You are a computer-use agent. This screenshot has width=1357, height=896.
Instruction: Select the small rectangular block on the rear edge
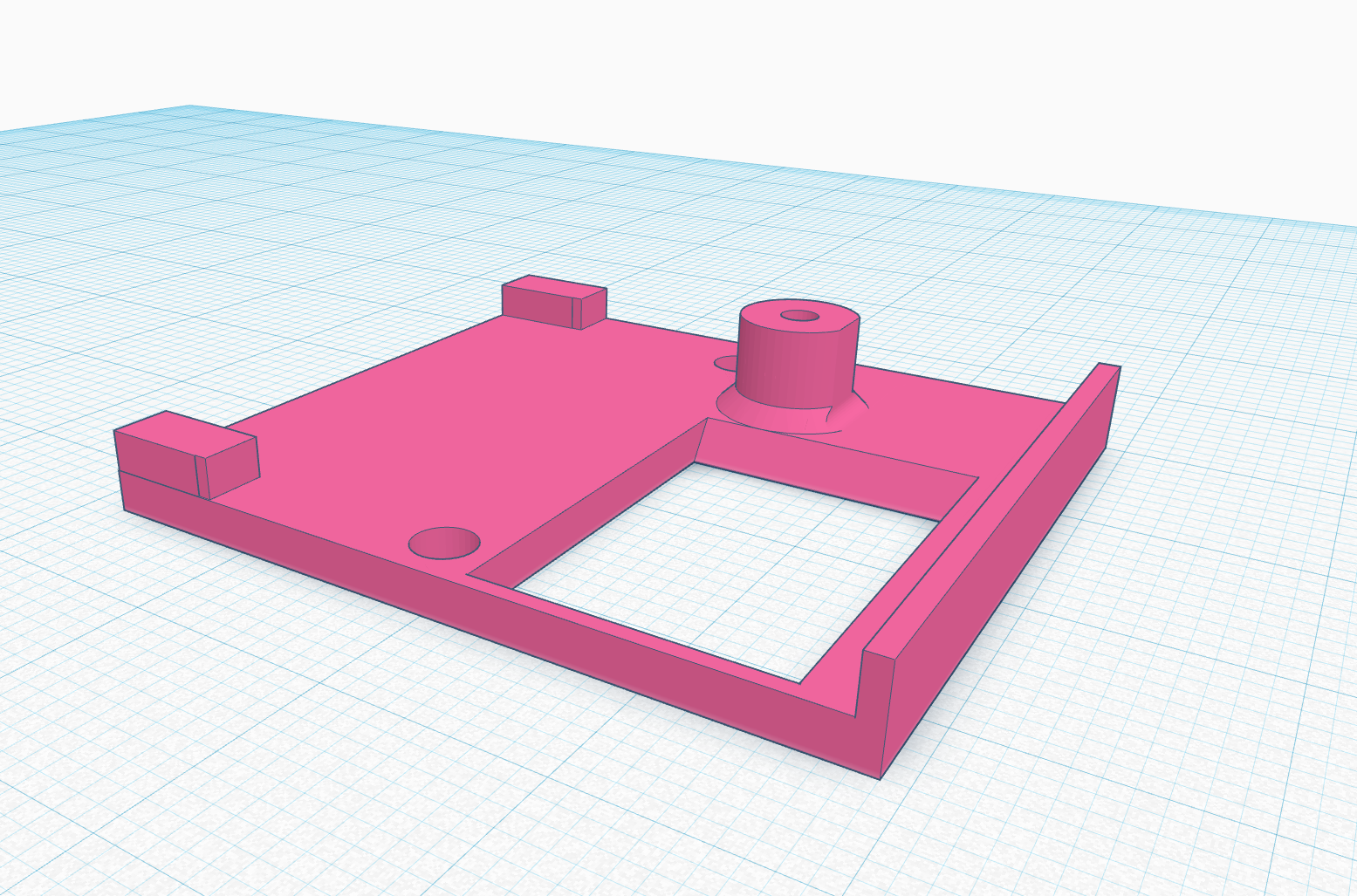coord(553,302)
